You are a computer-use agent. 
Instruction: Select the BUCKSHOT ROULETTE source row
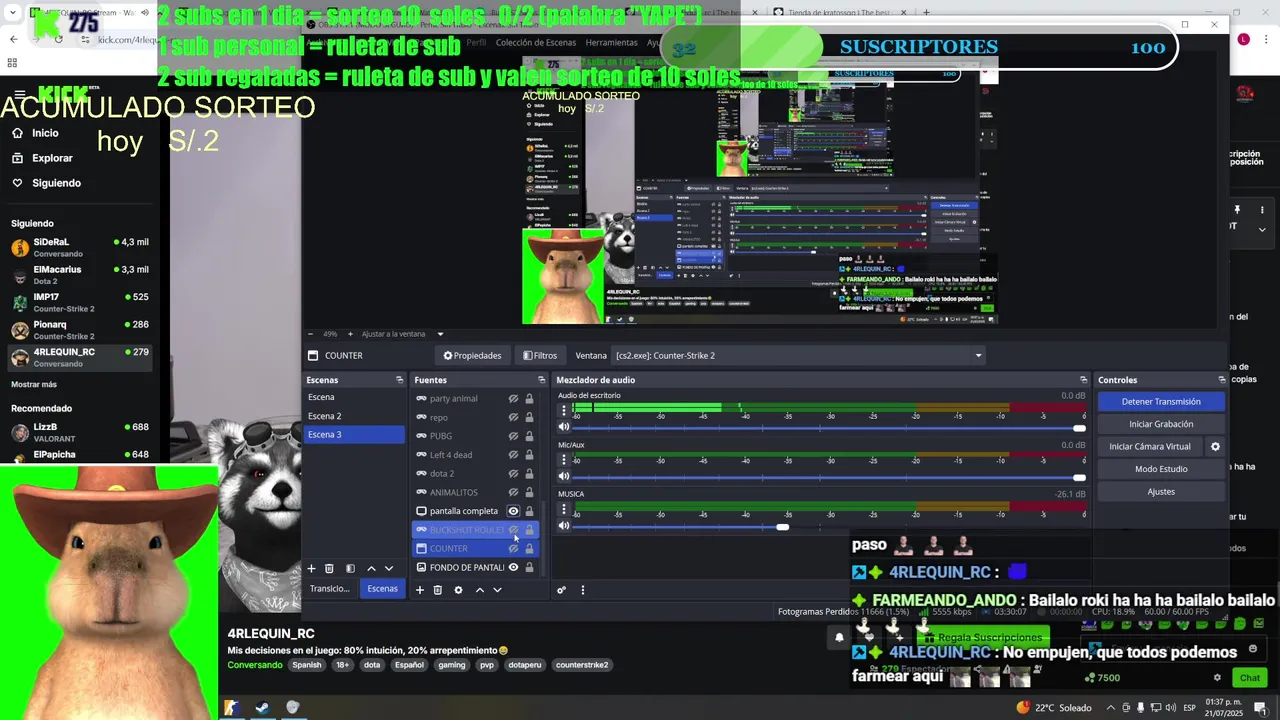pos(475,530)
